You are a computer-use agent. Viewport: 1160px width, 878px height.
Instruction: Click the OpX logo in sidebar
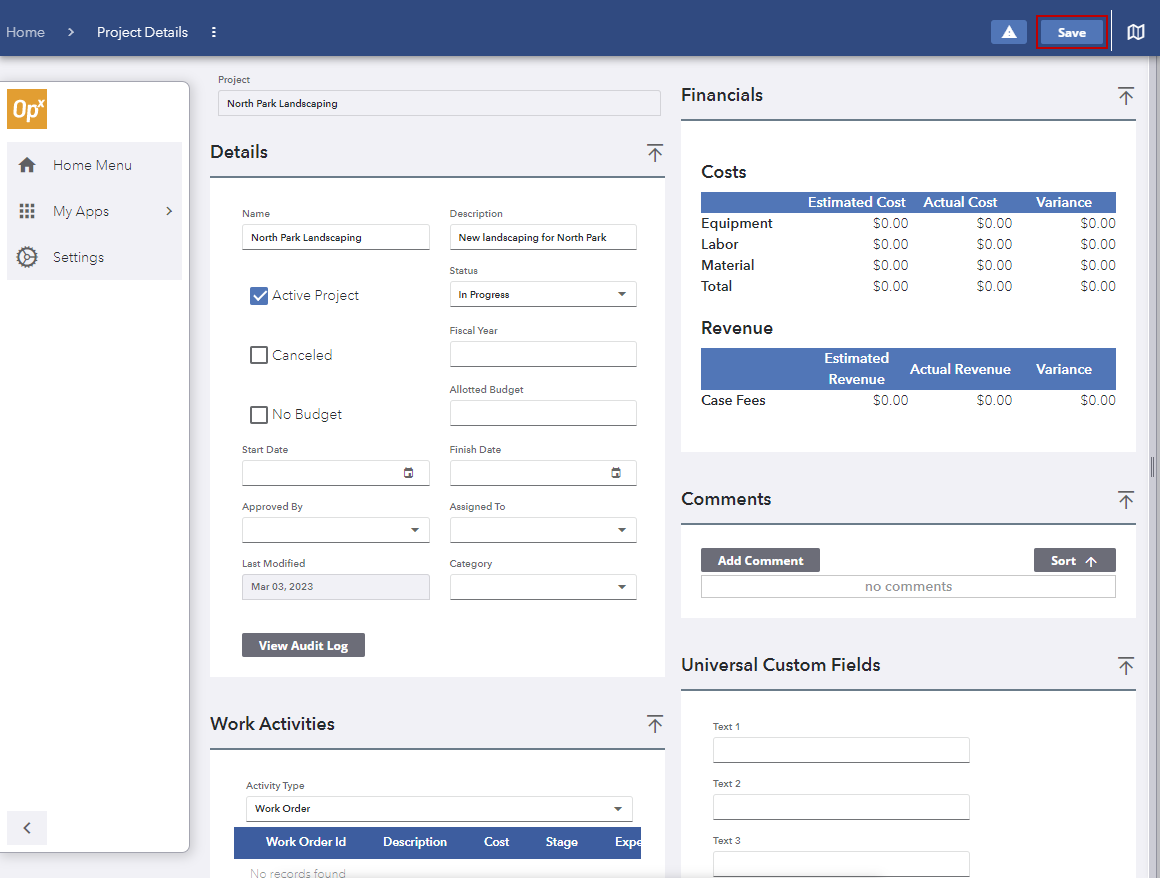27,109
